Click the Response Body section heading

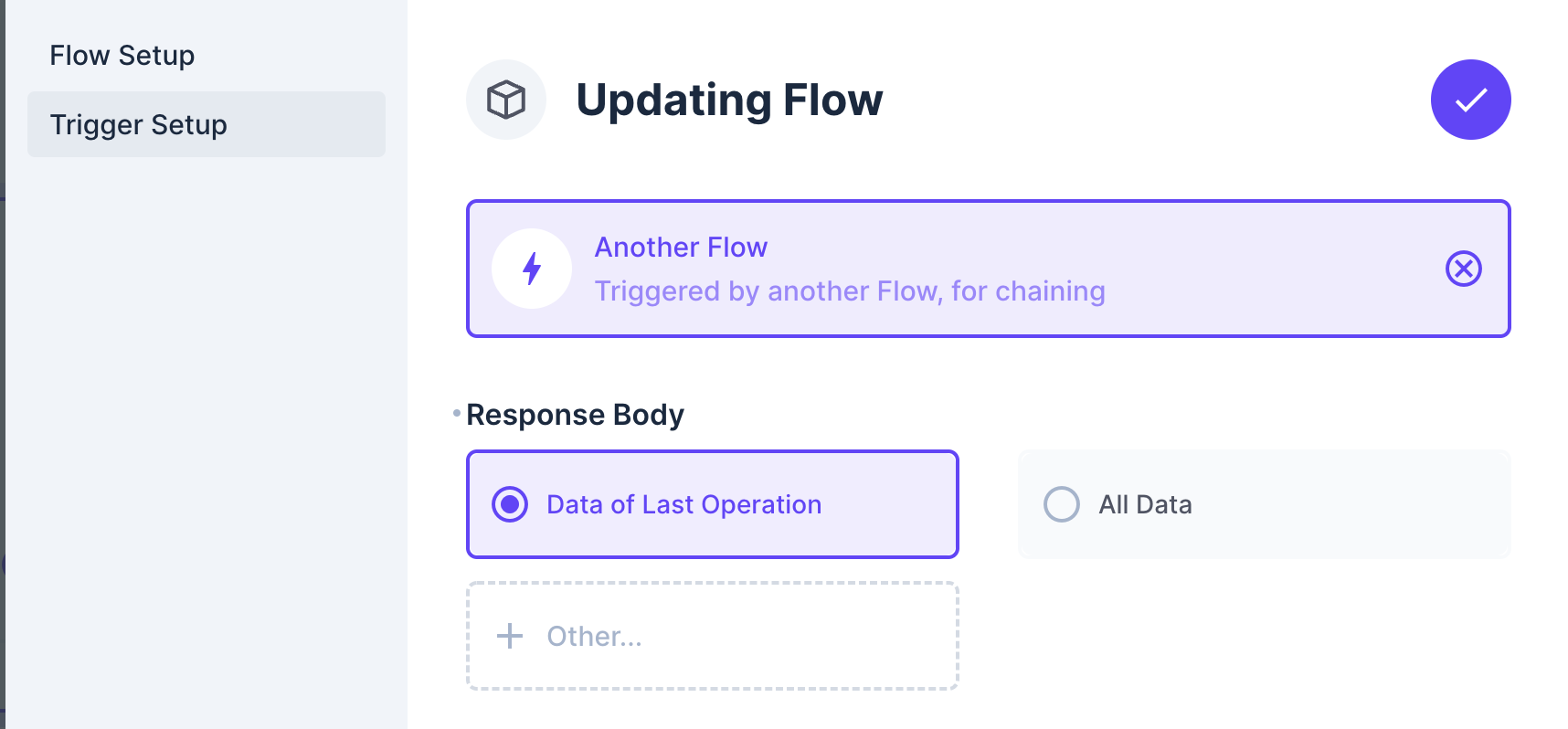tap(575, 414)
